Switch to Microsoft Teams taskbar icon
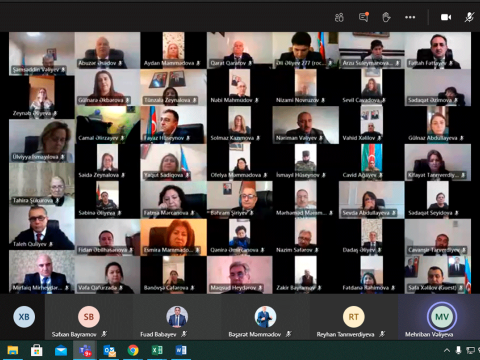The image size is (480, 360). [85, 351]
